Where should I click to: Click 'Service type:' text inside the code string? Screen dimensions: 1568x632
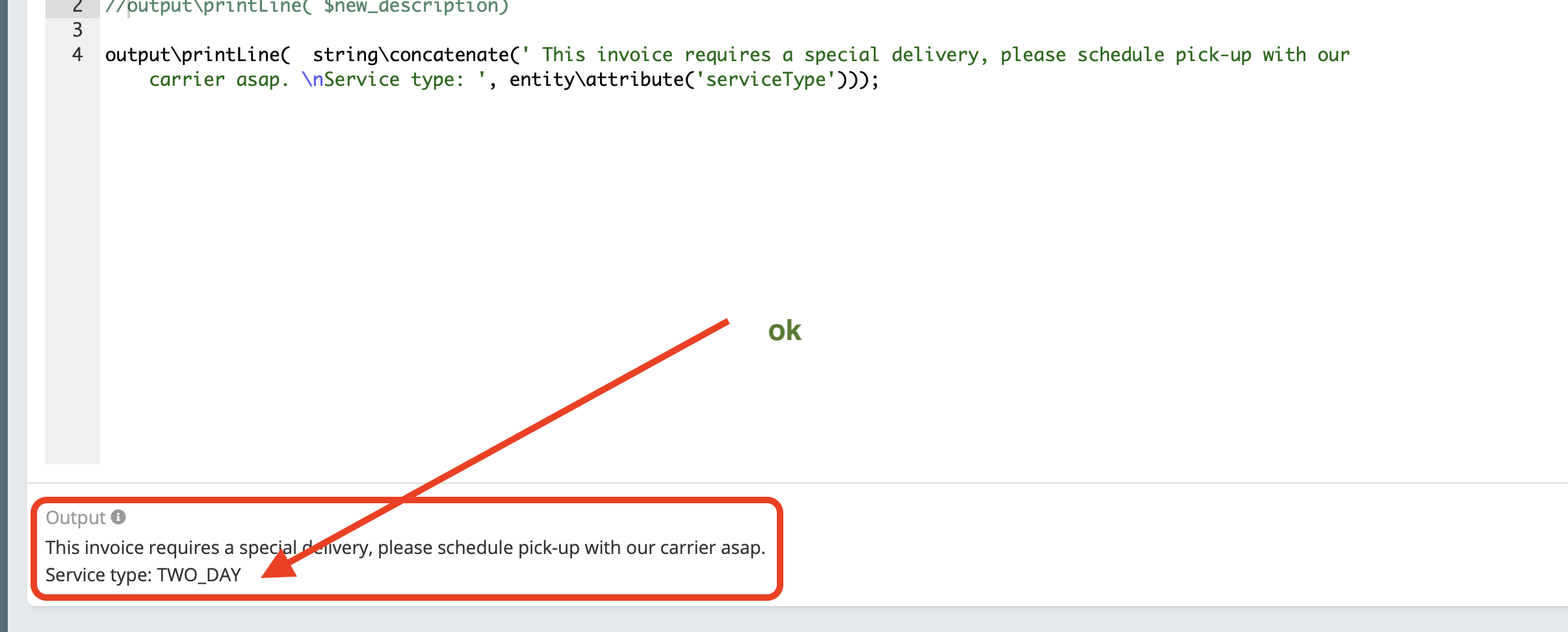point(394,79)
